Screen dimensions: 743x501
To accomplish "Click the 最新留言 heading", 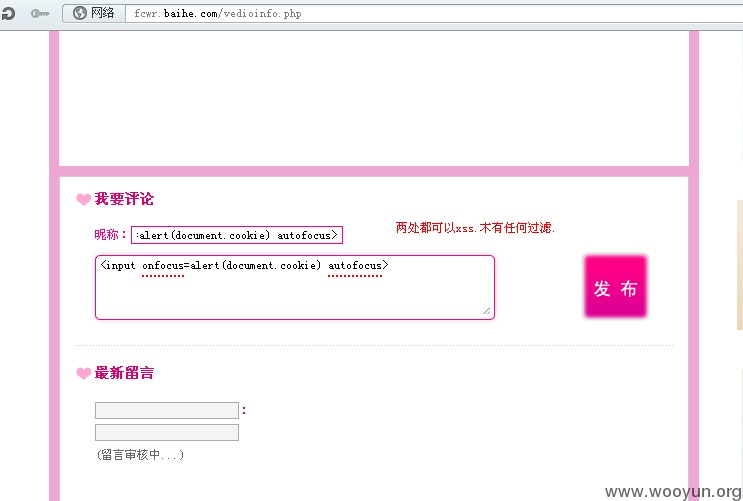I will [x=124, y=373].
